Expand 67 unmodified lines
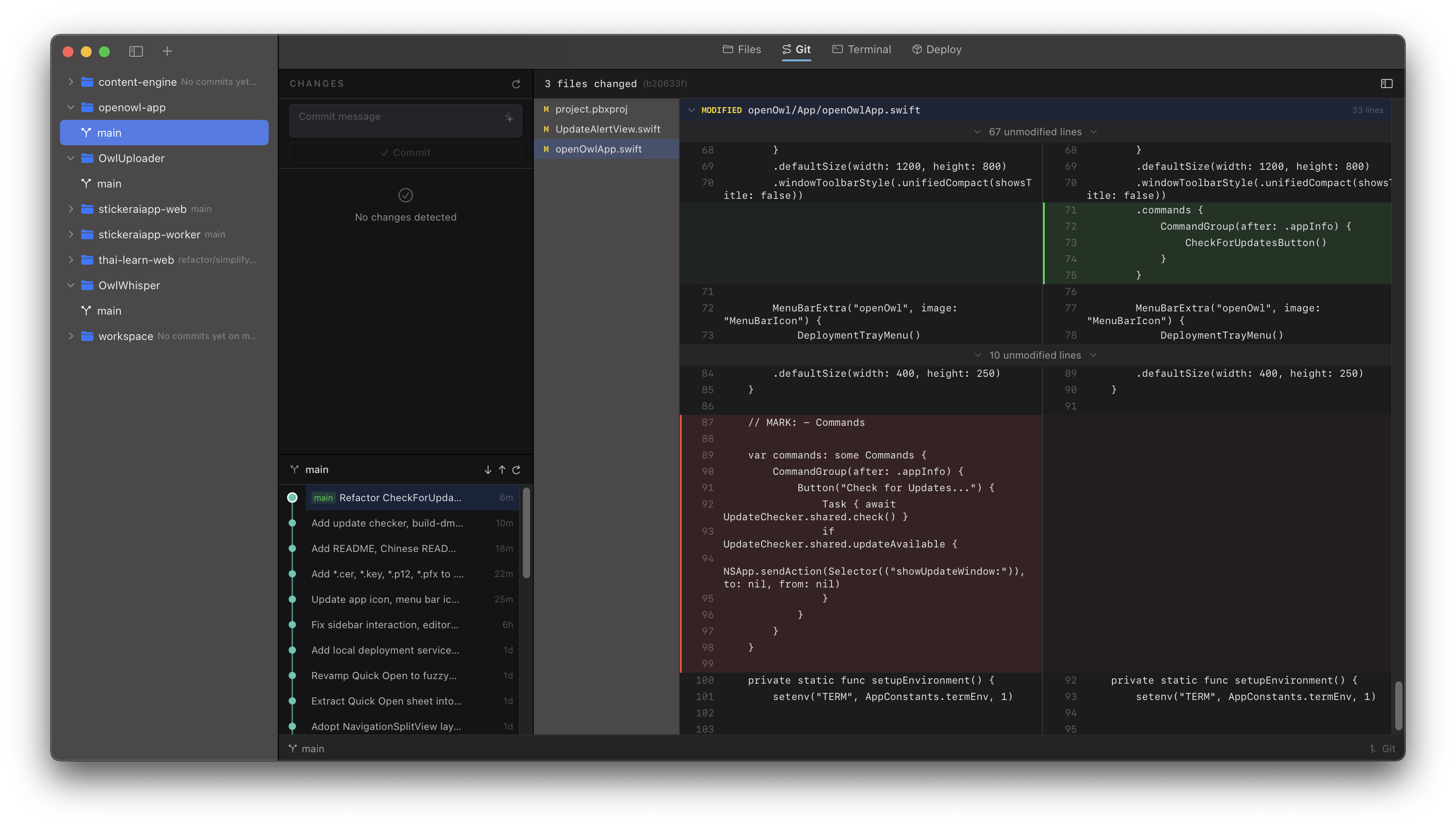The image size is (1456, 828). (x=1035, y=132)
